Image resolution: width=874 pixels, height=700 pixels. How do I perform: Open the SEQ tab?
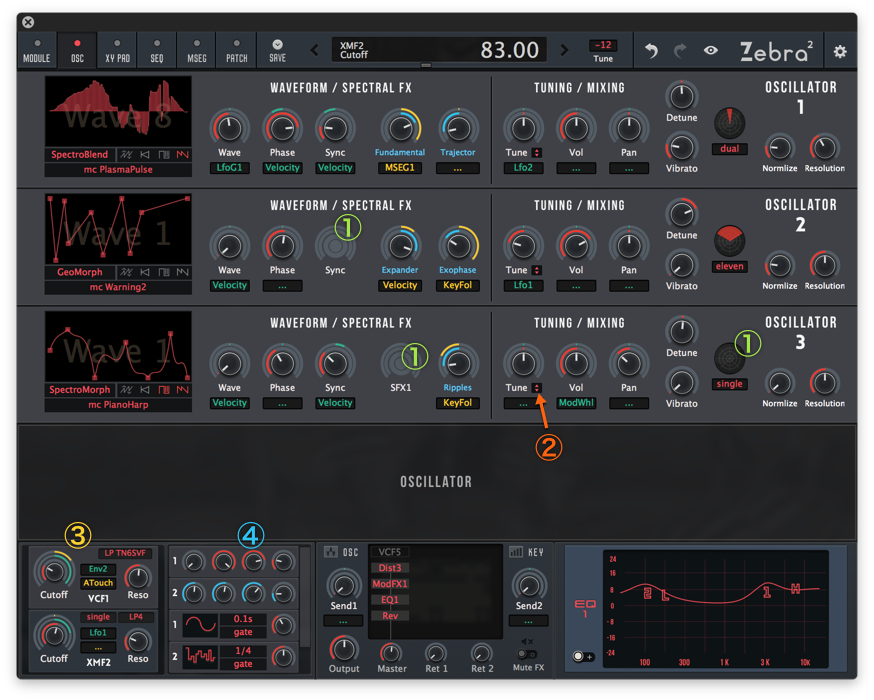[157, 51]
